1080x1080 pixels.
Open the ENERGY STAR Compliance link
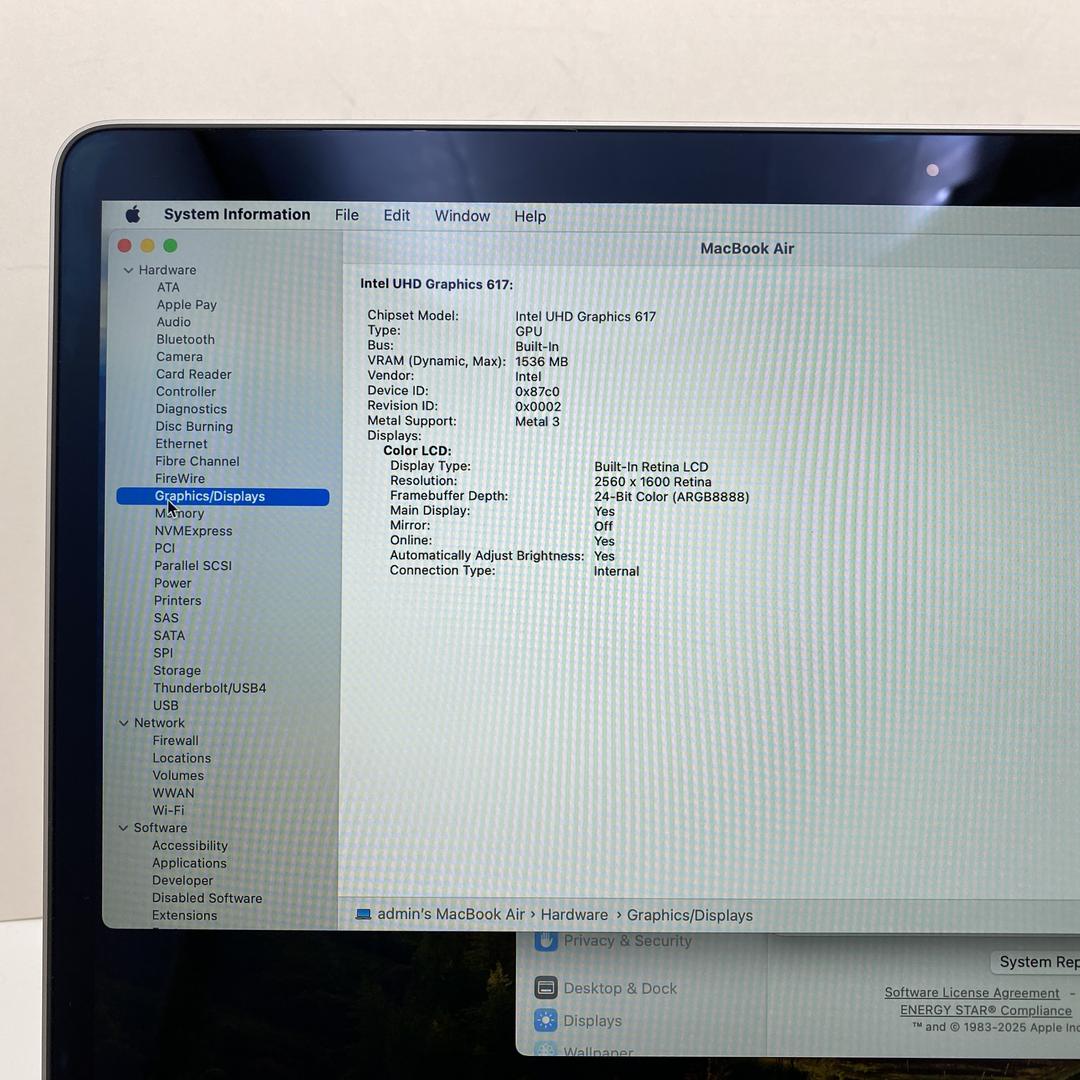(986, 1010)
